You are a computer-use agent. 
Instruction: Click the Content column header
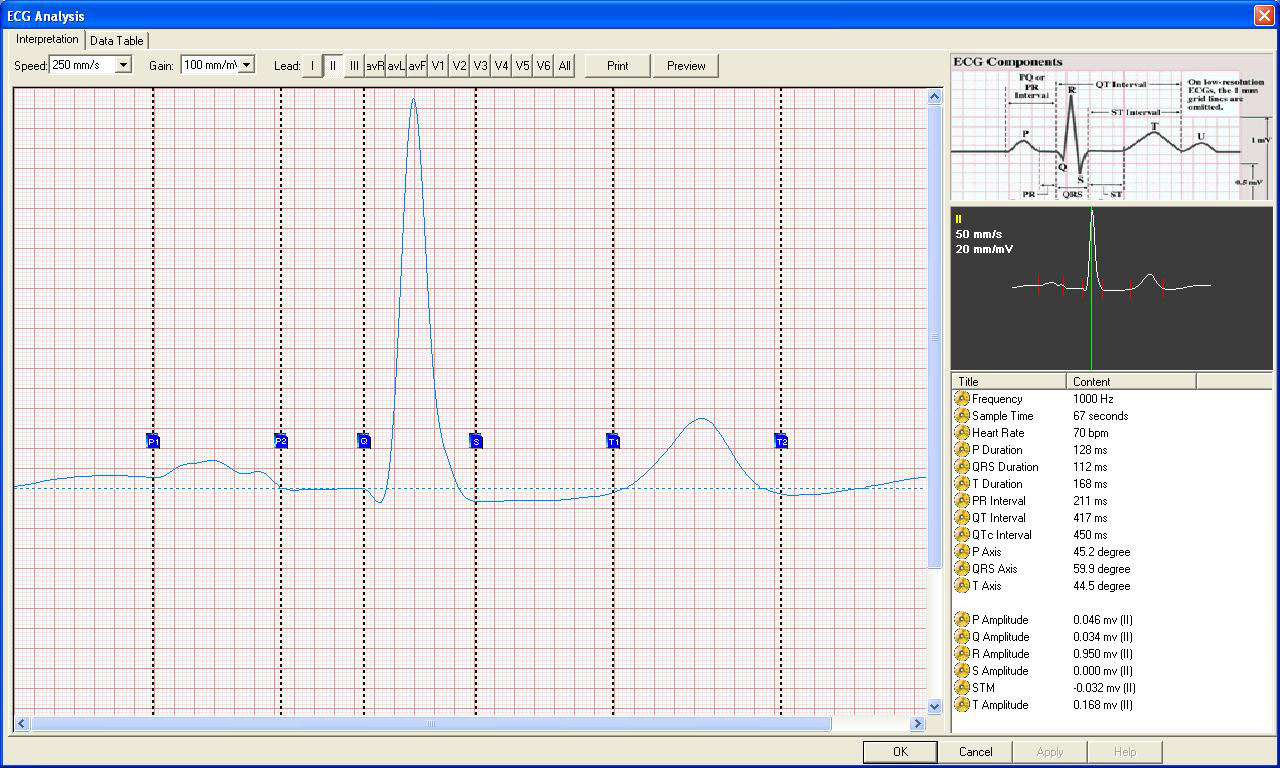tap(1131, 381)
